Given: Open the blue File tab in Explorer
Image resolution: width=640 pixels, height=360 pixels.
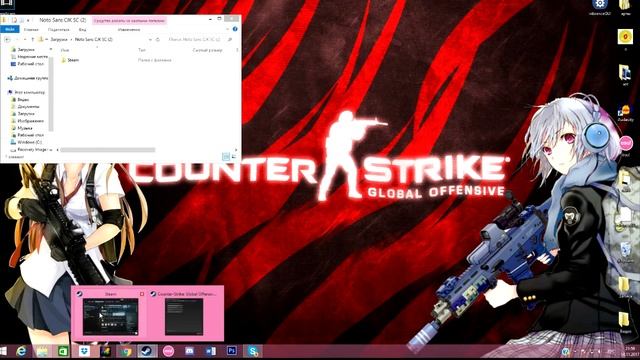Looking at the screenshot, I should pos(10,29).
